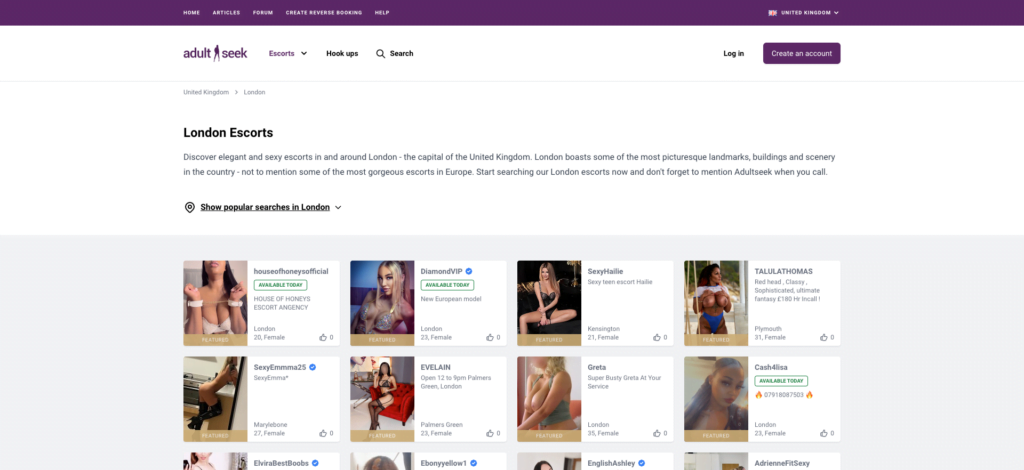Click Available Today badge on Cash4lisa

(781, 381)
